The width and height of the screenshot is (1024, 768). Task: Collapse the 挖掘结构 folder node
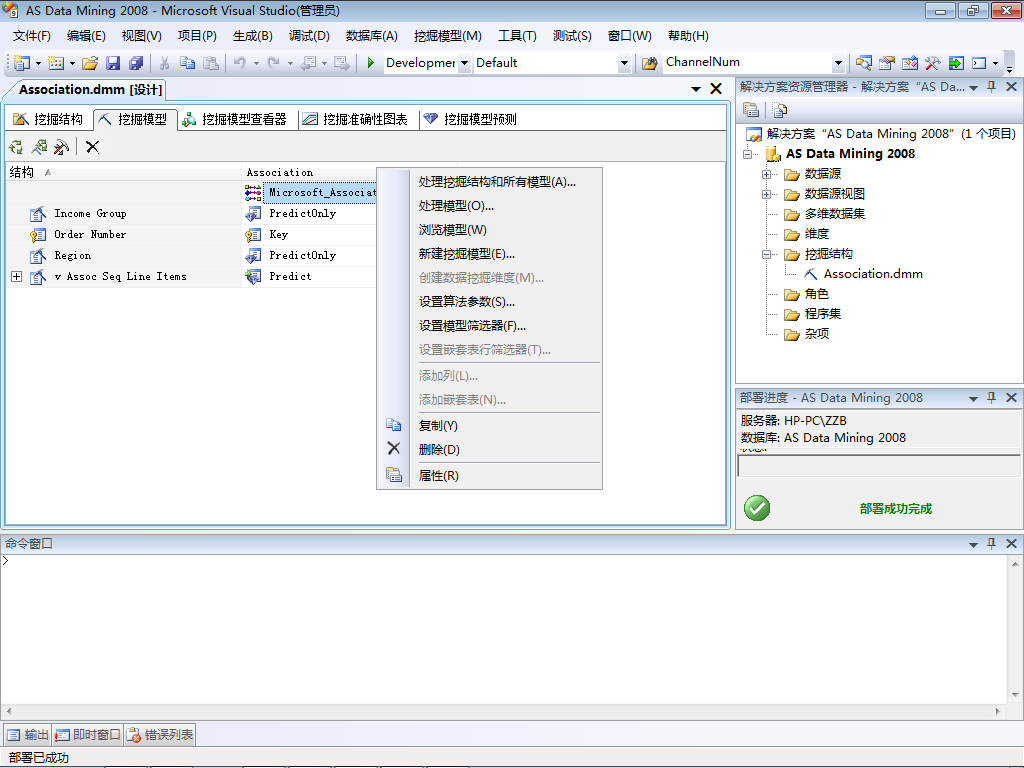coord(766,255)
